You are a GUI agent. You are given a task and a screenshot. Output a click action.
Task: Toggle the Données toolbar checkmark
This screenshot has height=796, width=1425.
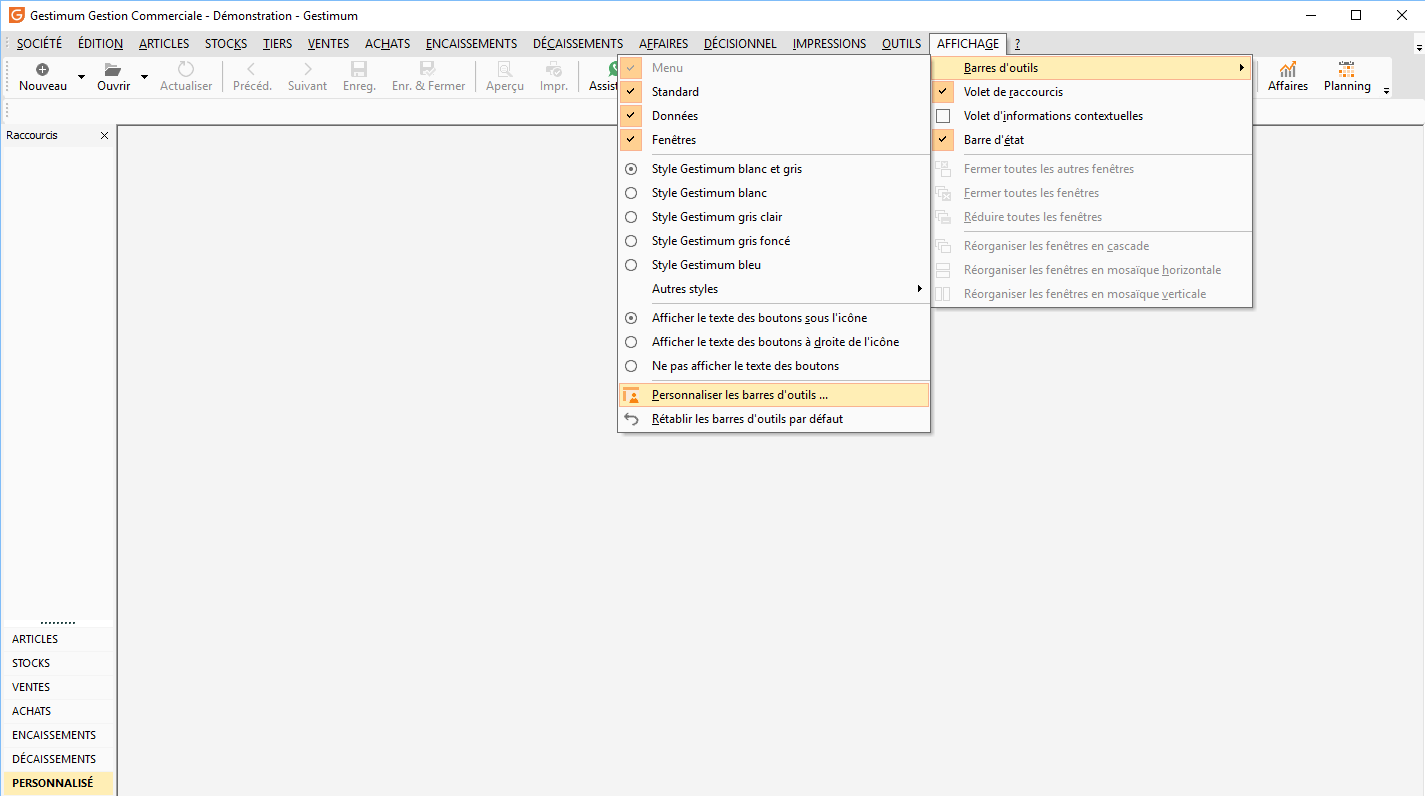point(630,116)
